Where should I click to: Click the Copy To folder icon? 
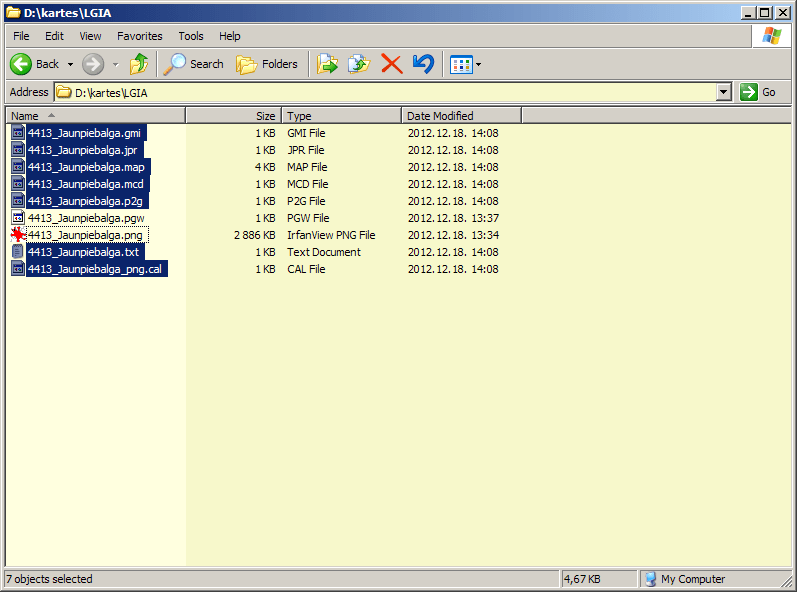359,65
